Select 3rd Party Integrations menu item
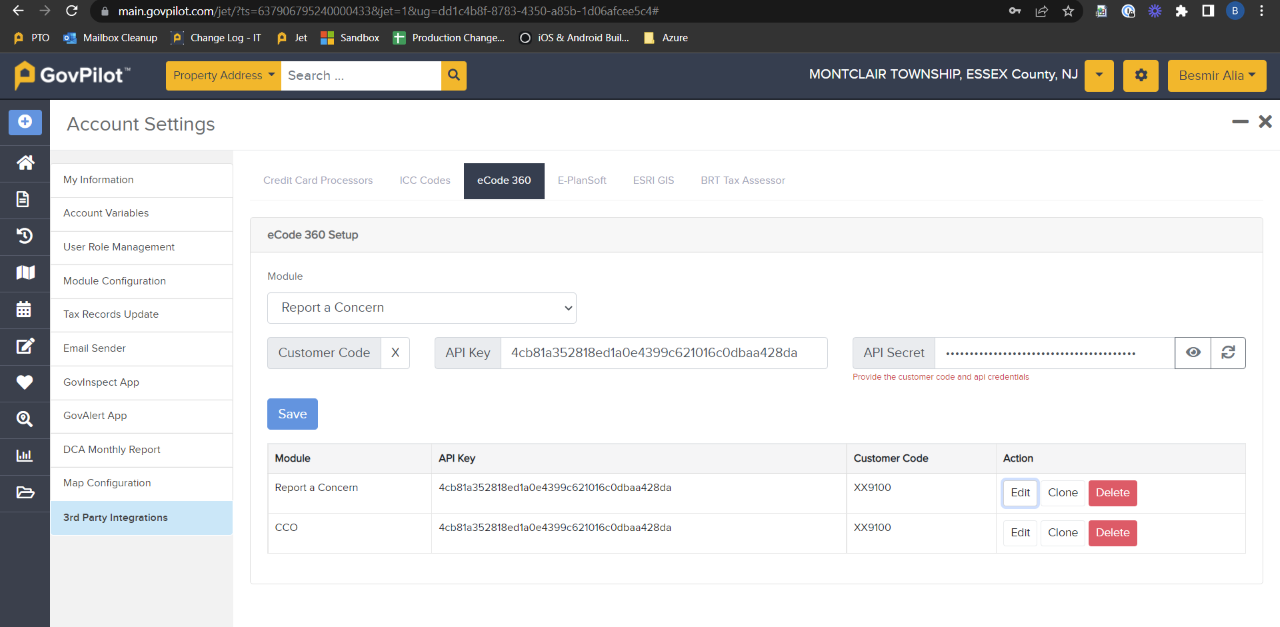Viewport: 1280px width, 627px height. (x=141, y=518)
